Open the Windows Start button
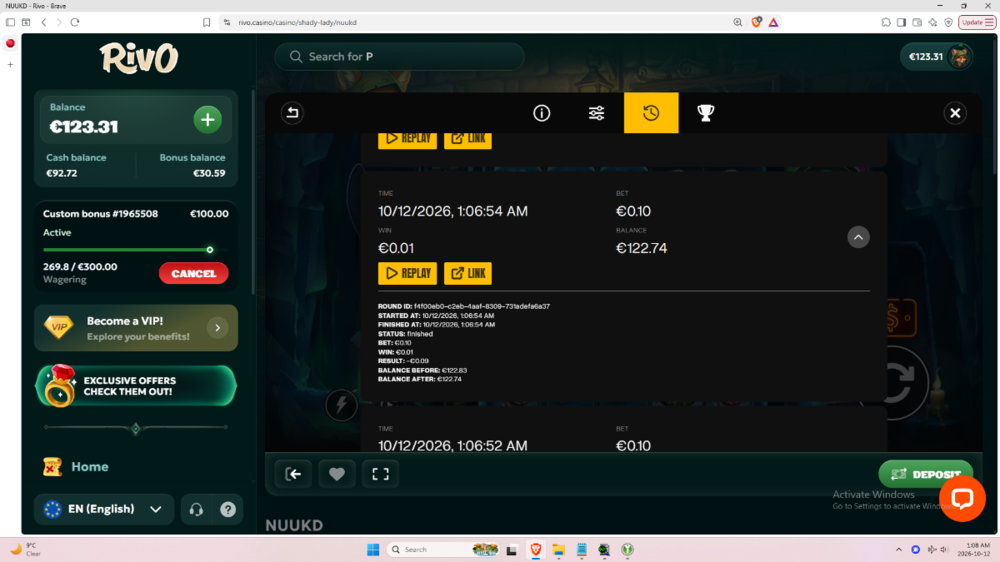The width and height of the screenshot is (1000, 562). pyautogui.click(x=373, y=549)
